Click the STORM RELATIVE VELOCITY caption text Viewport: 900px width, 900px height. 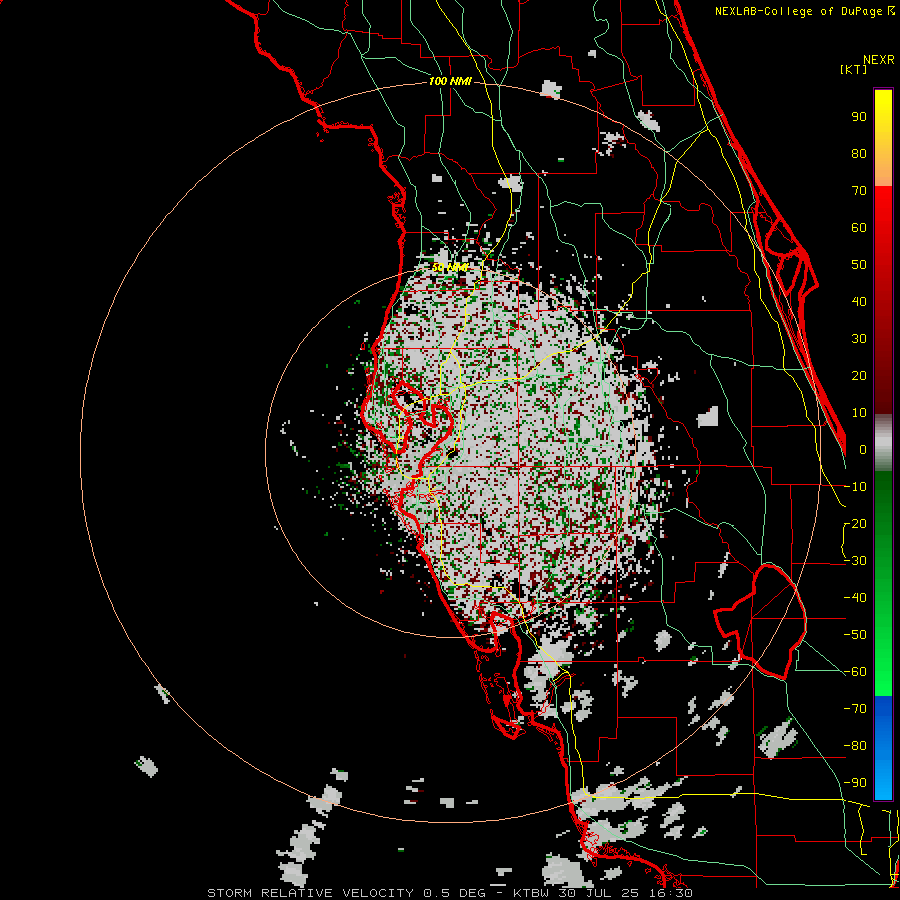(x=310, y=893)
